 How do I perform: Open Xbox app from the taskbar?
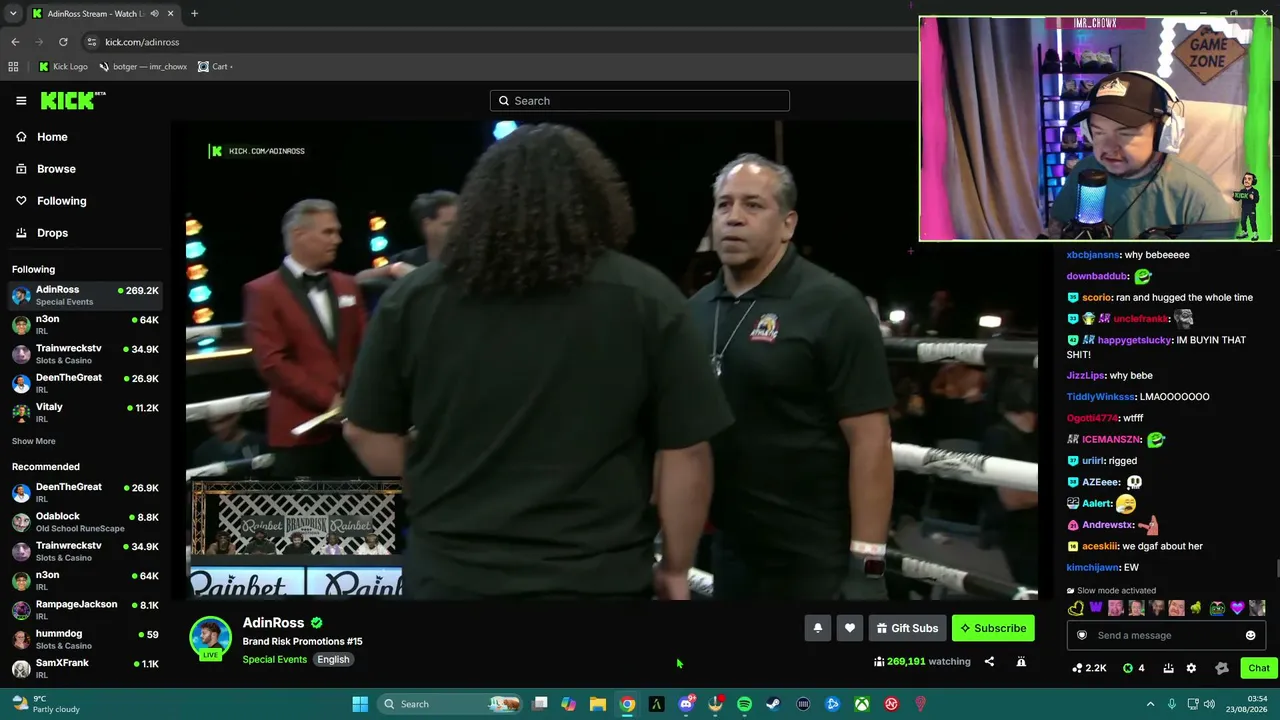[861, 704]
